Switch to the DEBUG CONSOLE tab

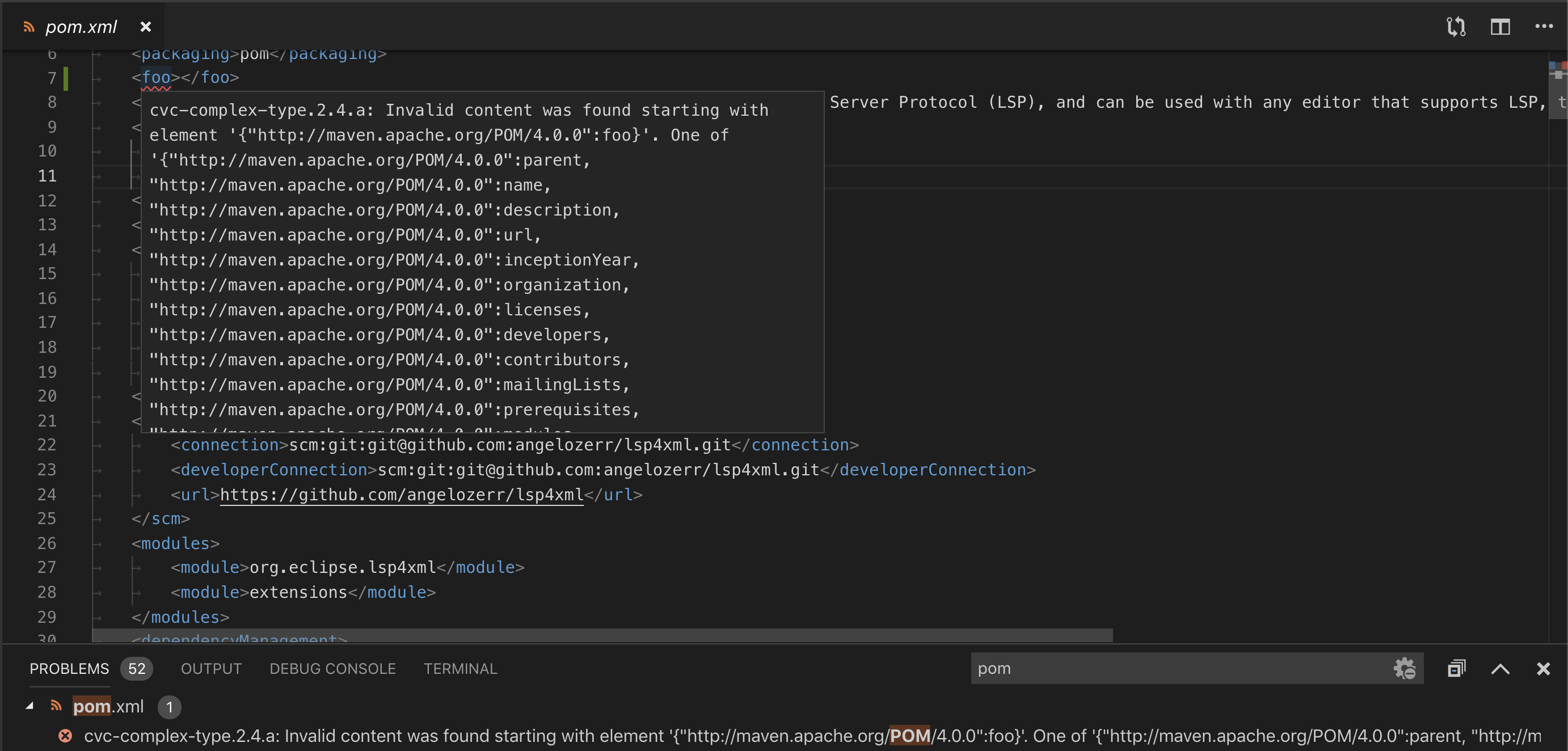[332, 668]
